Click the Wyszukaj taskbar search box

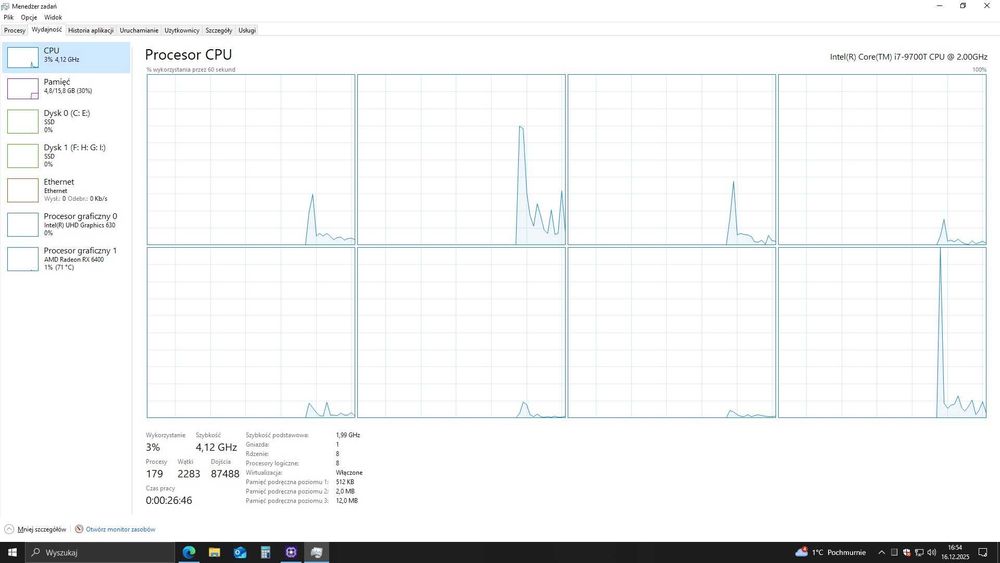pos(99,552)
